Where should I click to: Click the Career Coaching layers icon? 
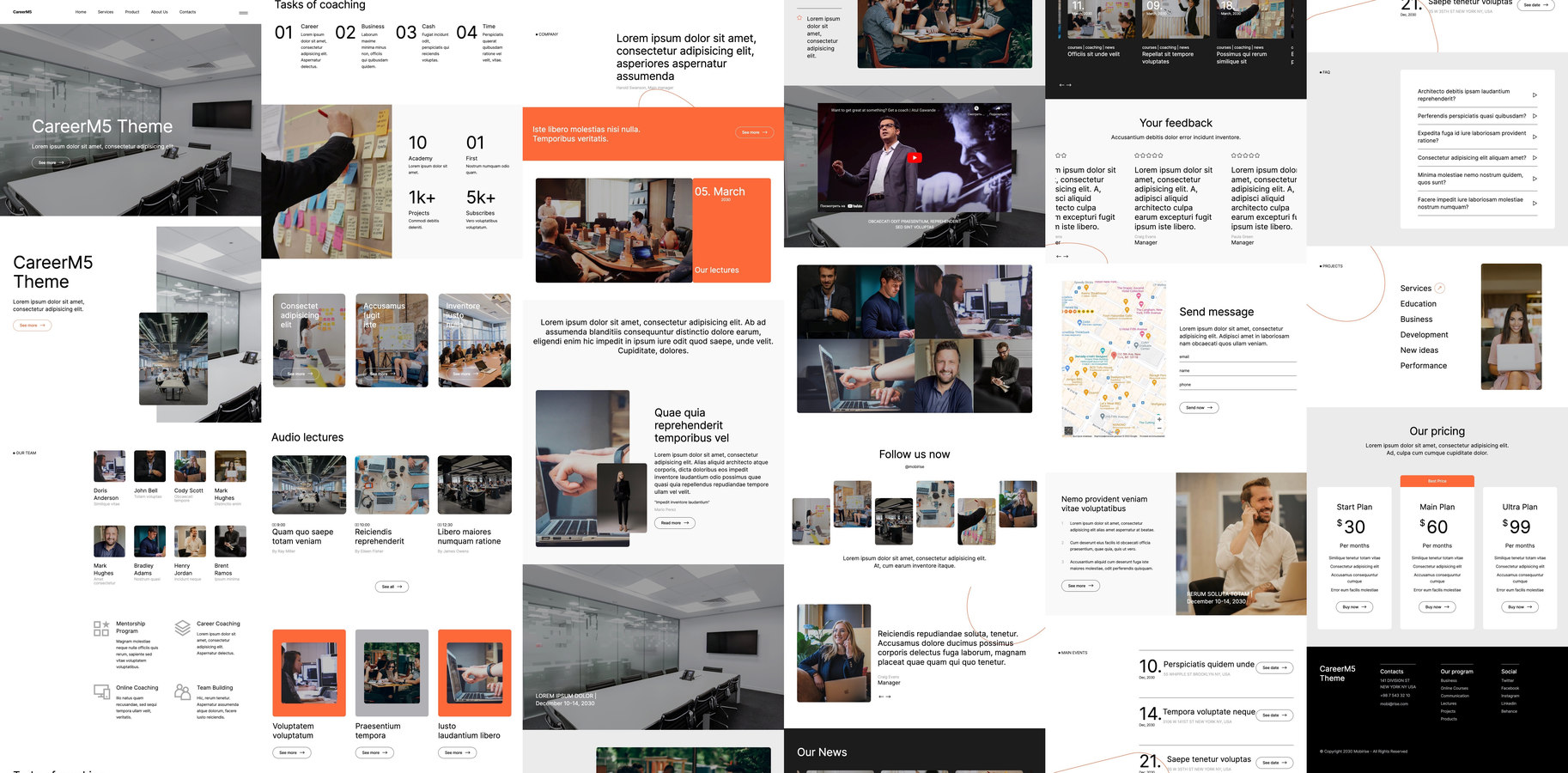pyautogui.click(x=182, y=628)
